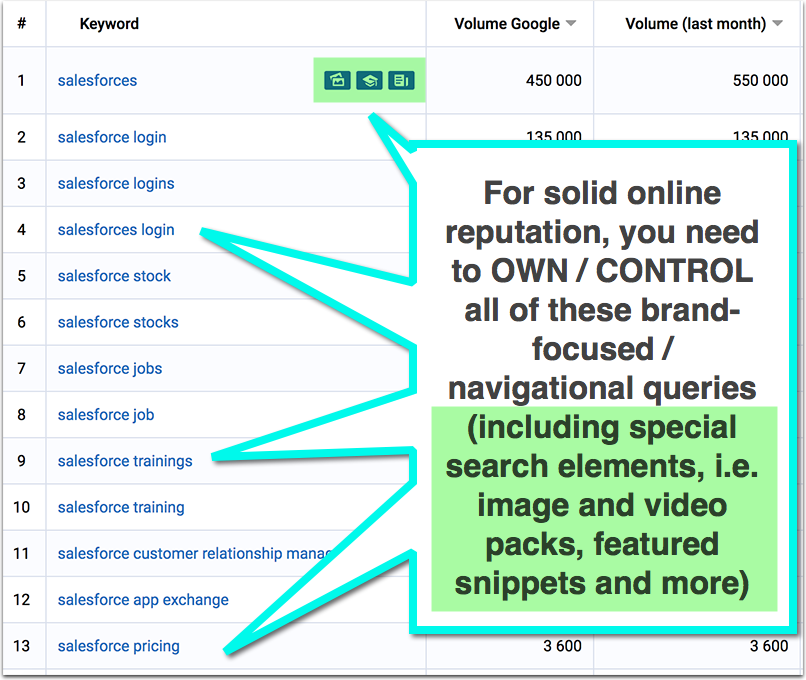
Task: Click the graduation cap icon for salesforces
Action: 369,80
